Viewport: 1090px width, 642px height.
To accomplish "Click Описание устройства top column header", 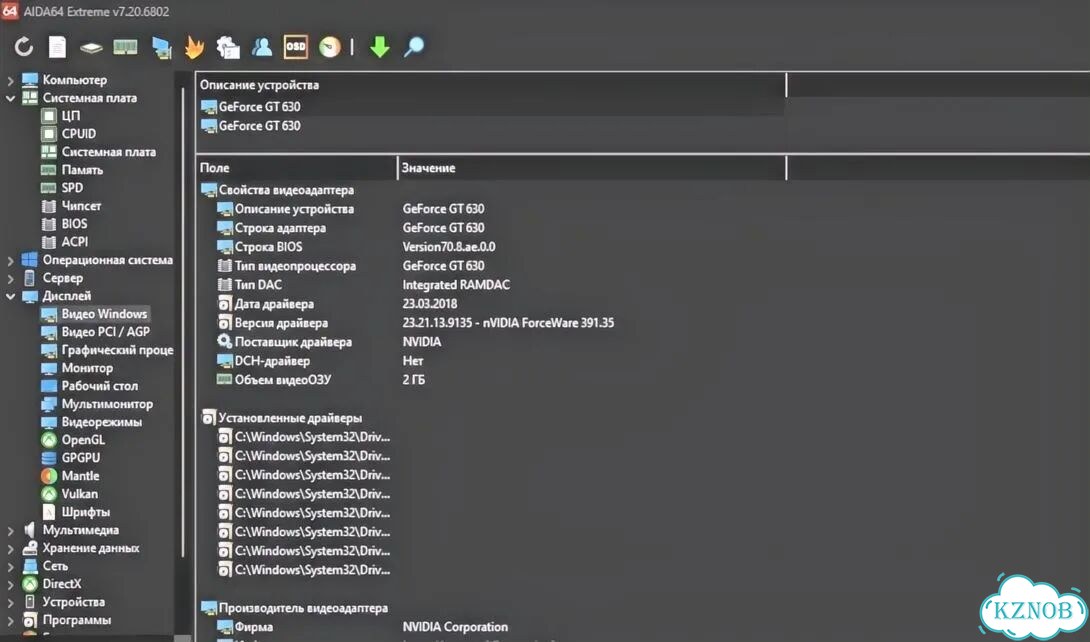I will [491, 85].
